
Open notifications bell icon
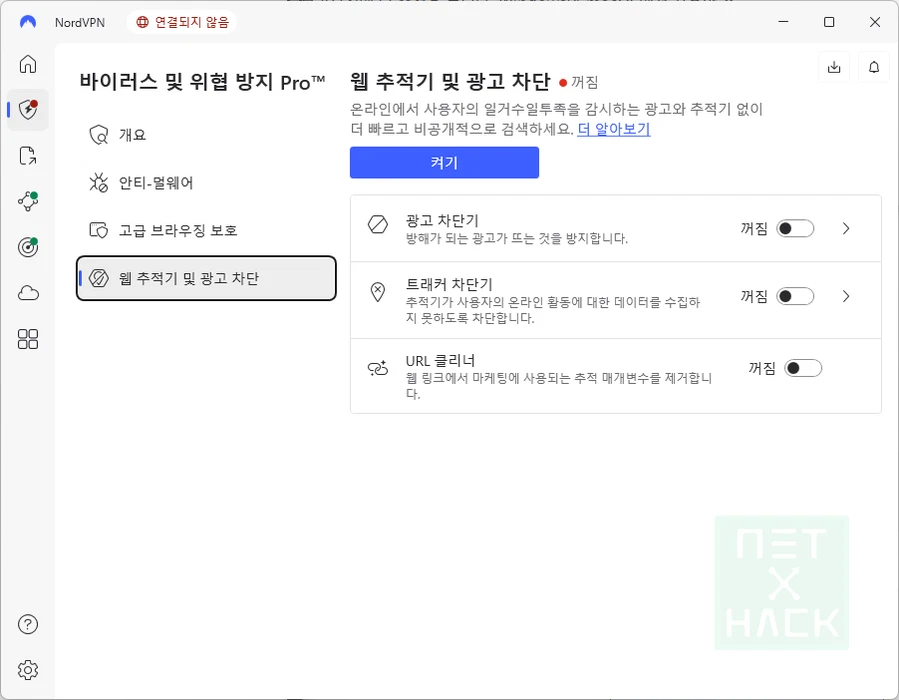pos(874,67)
